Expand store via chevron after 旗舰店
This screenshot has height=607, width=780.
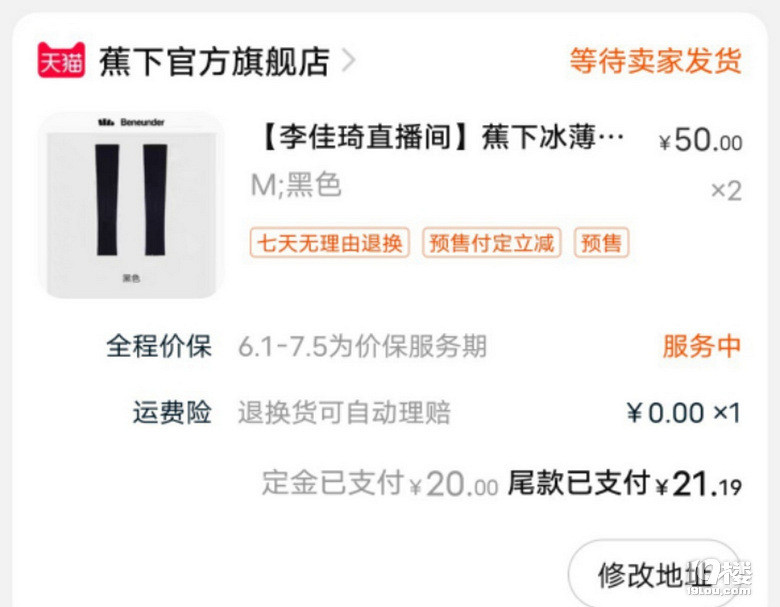349,61
